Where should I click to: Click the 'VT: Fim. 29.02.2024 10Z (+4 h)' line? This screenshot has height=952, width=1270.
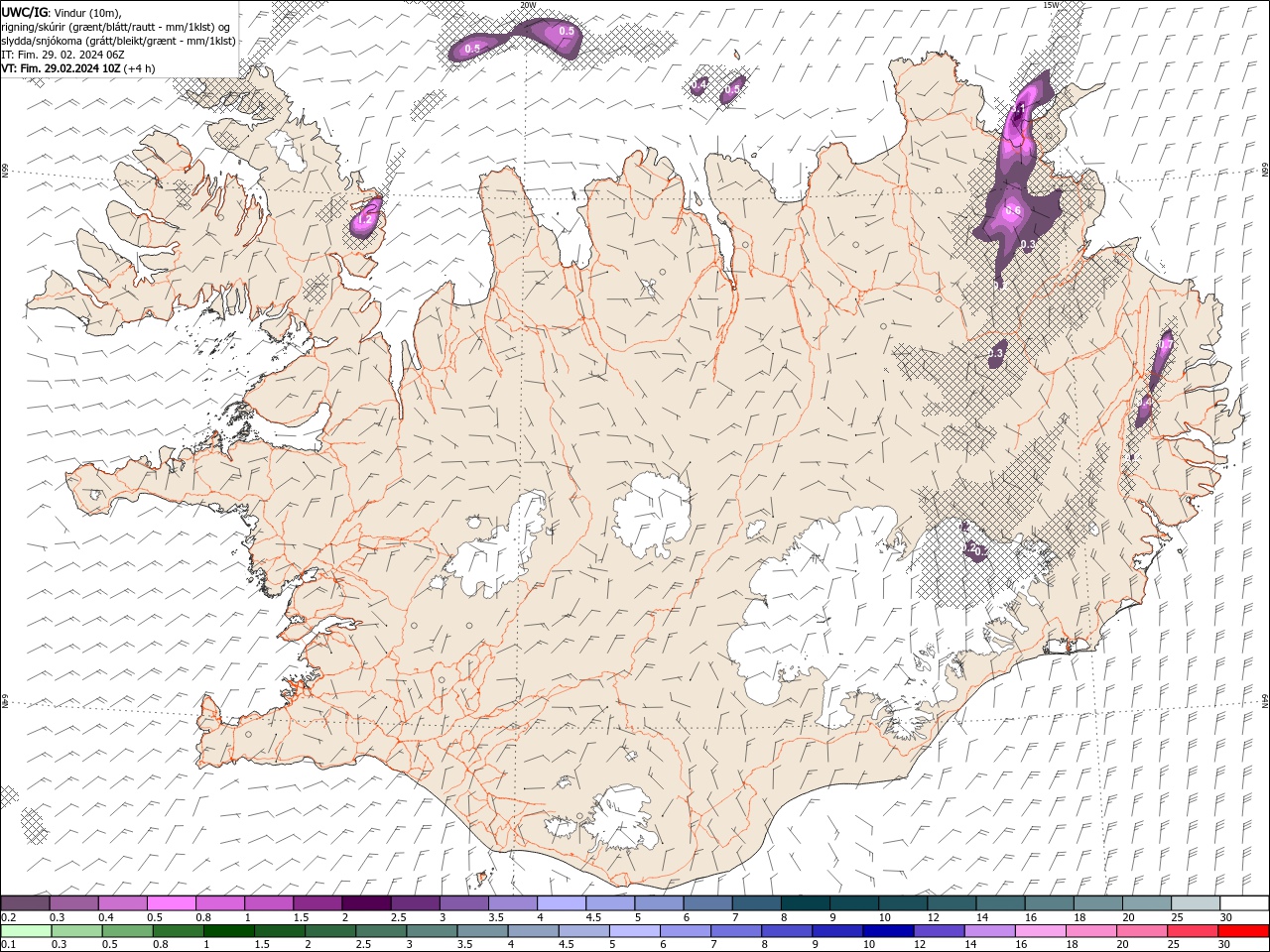pos(78,68)
